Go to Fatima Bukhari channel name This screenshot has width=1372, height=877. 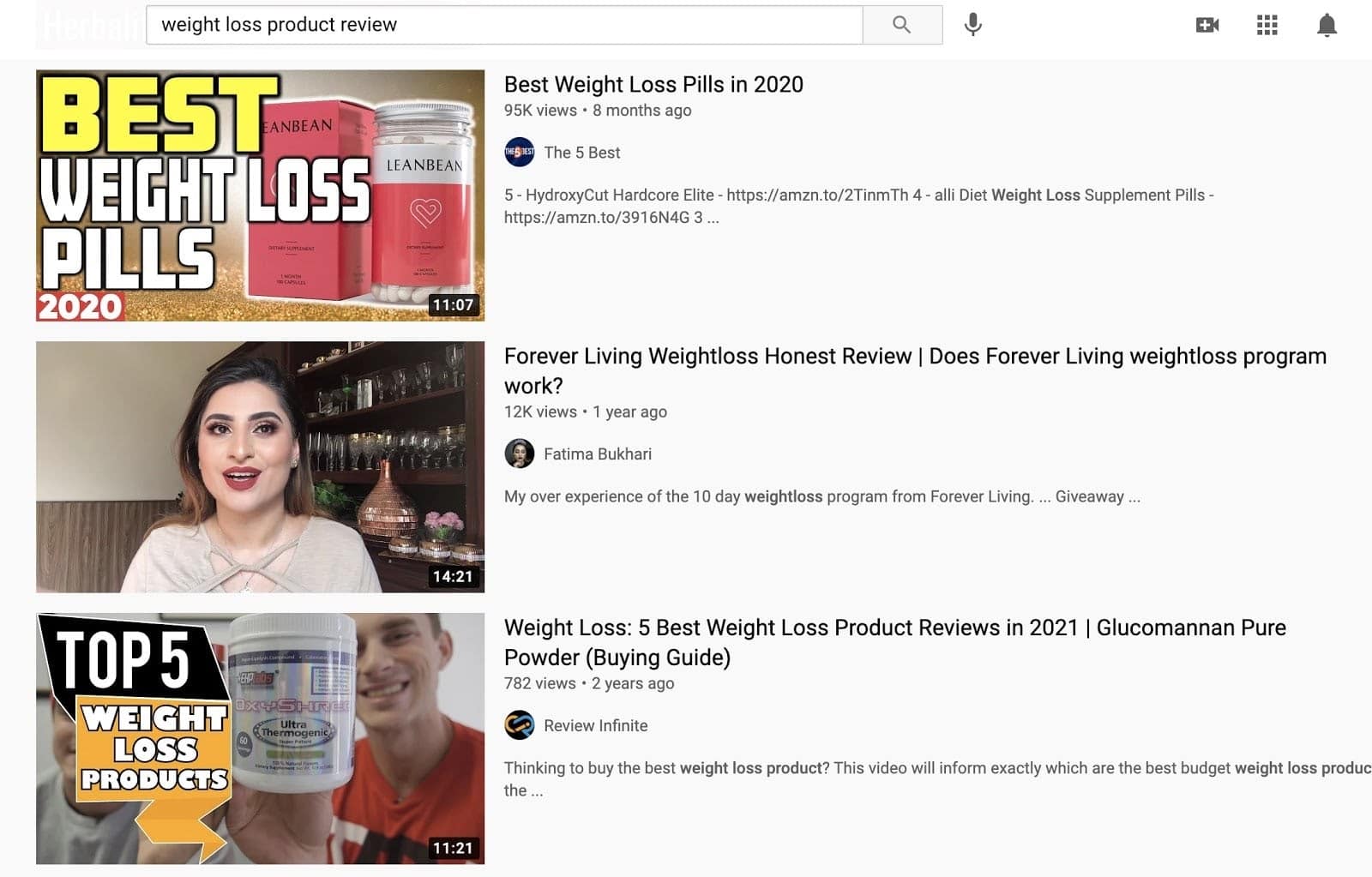tap(598, 454)
